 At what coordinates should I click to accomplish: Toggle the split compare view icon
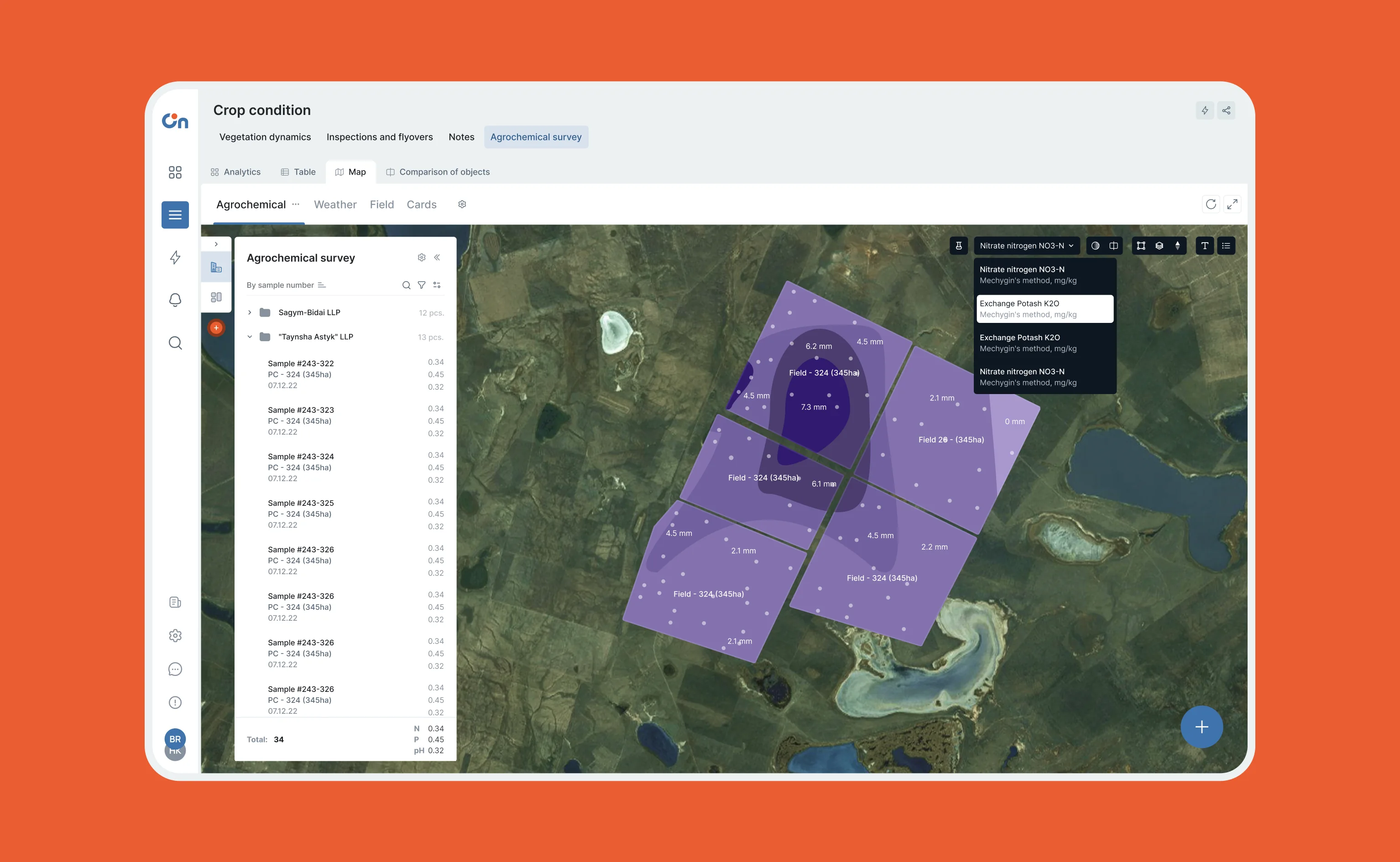coord(1113,246)
